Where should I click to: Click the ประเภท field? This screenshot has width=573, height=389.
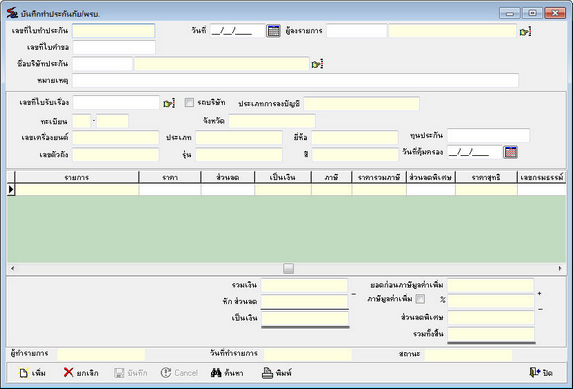tap(239, 138)
